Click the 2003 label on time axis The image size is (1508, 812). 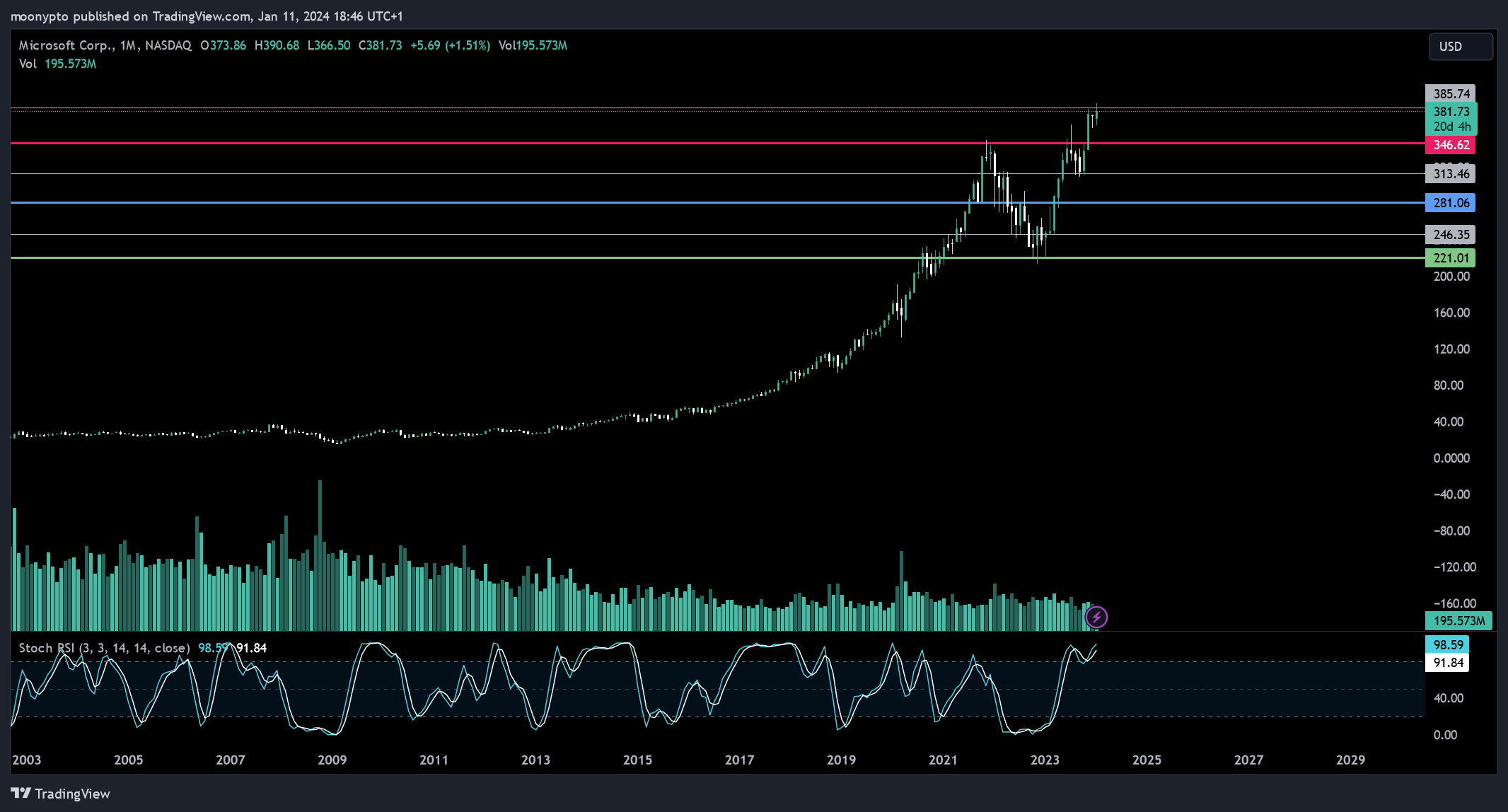click(27, 760)
